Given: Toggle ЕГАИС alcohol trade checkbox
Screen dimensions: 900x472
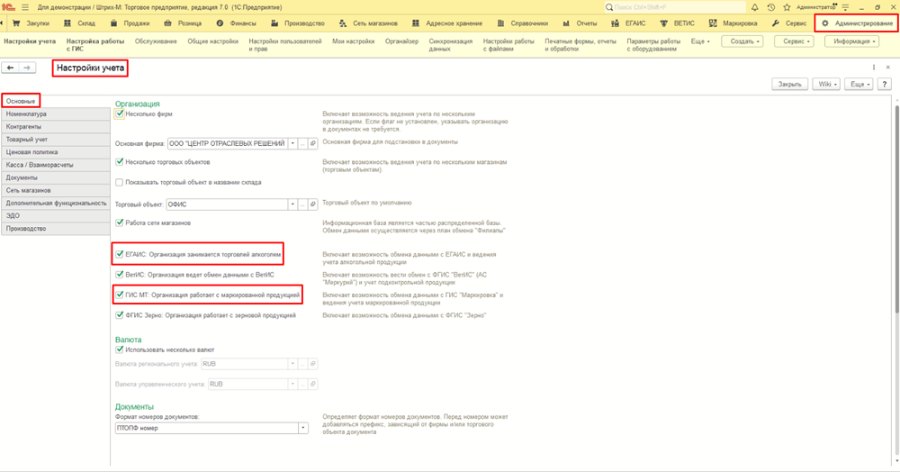Looking at the screenshot, I should tap(119, 254).
